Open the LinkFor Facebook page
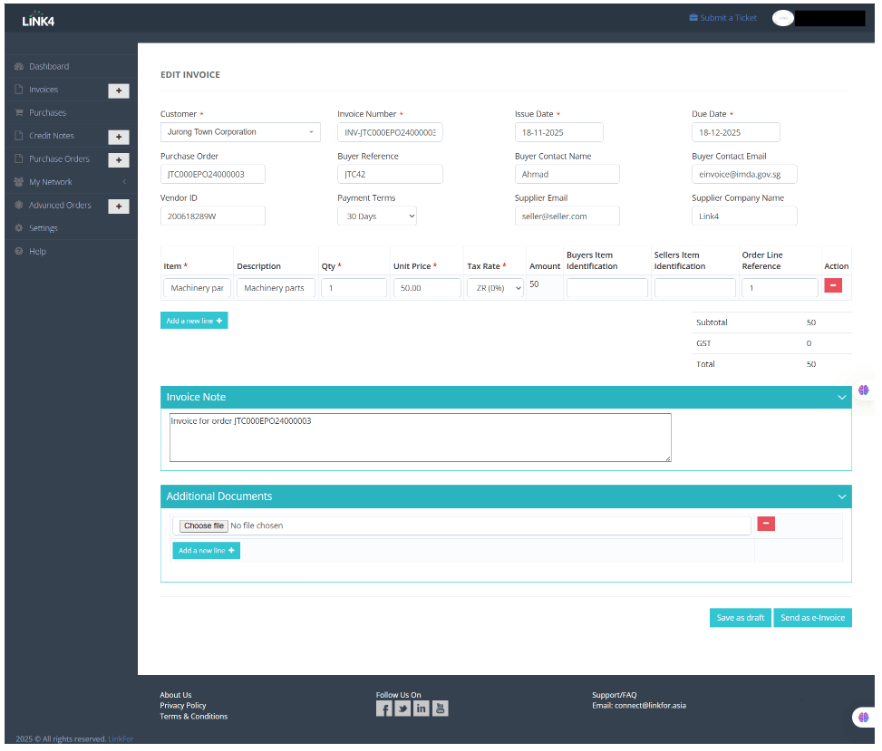The height and width of the screenshot is (751, 882). click(x=384, y=709)
